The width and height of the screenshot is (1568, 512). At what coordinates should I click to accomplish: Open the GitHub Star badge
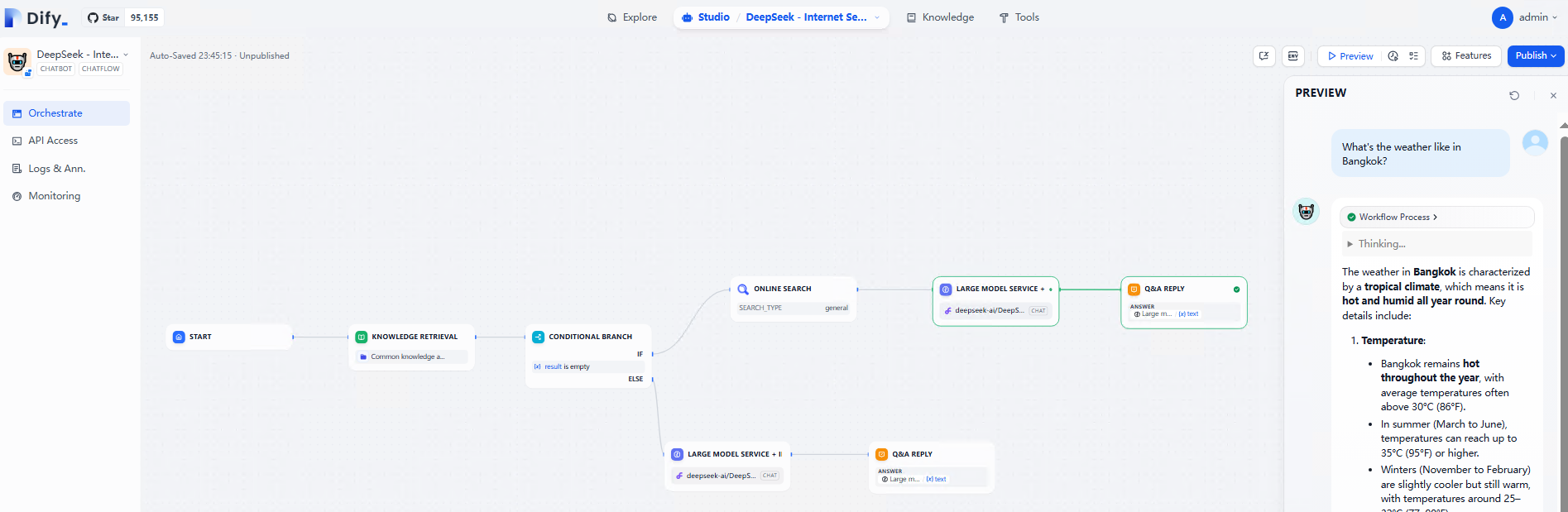pyautogui.click(x=122, y=17)
